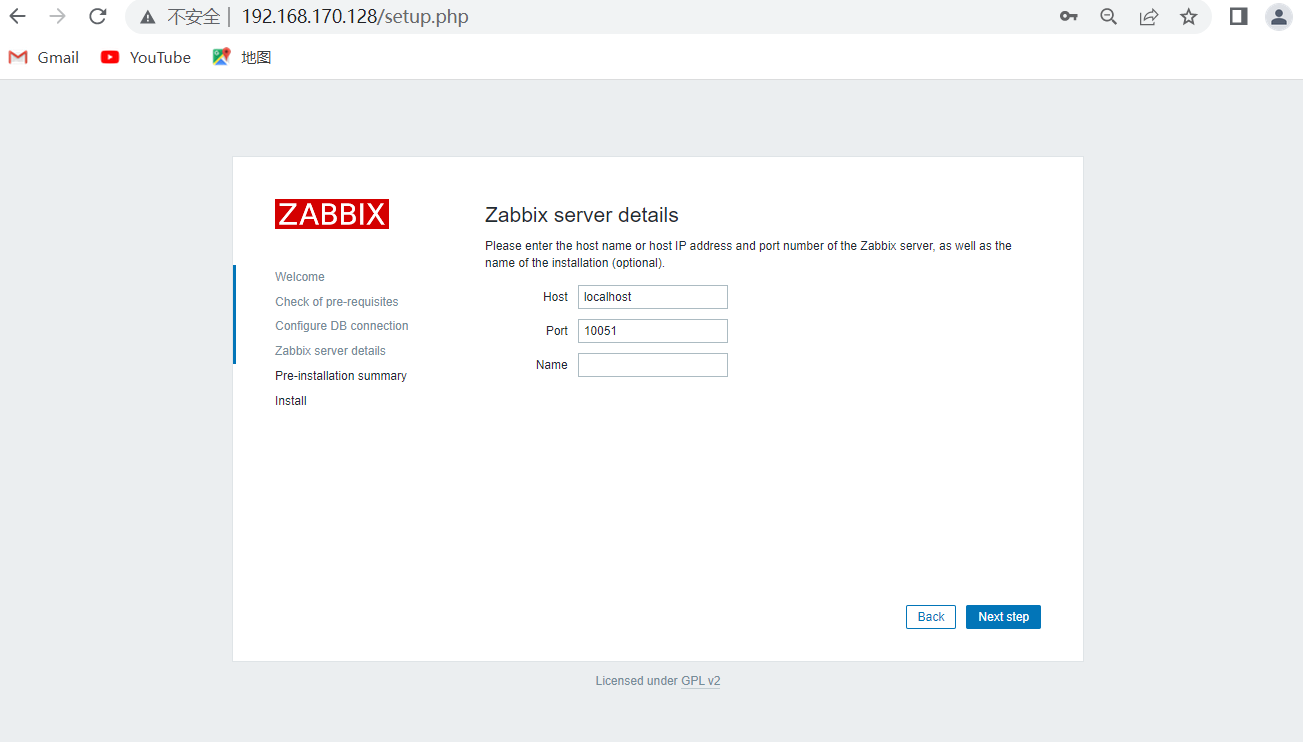Select the Install step in sidebar
Screen dimensions: 1303x742
tap(291, 401)
